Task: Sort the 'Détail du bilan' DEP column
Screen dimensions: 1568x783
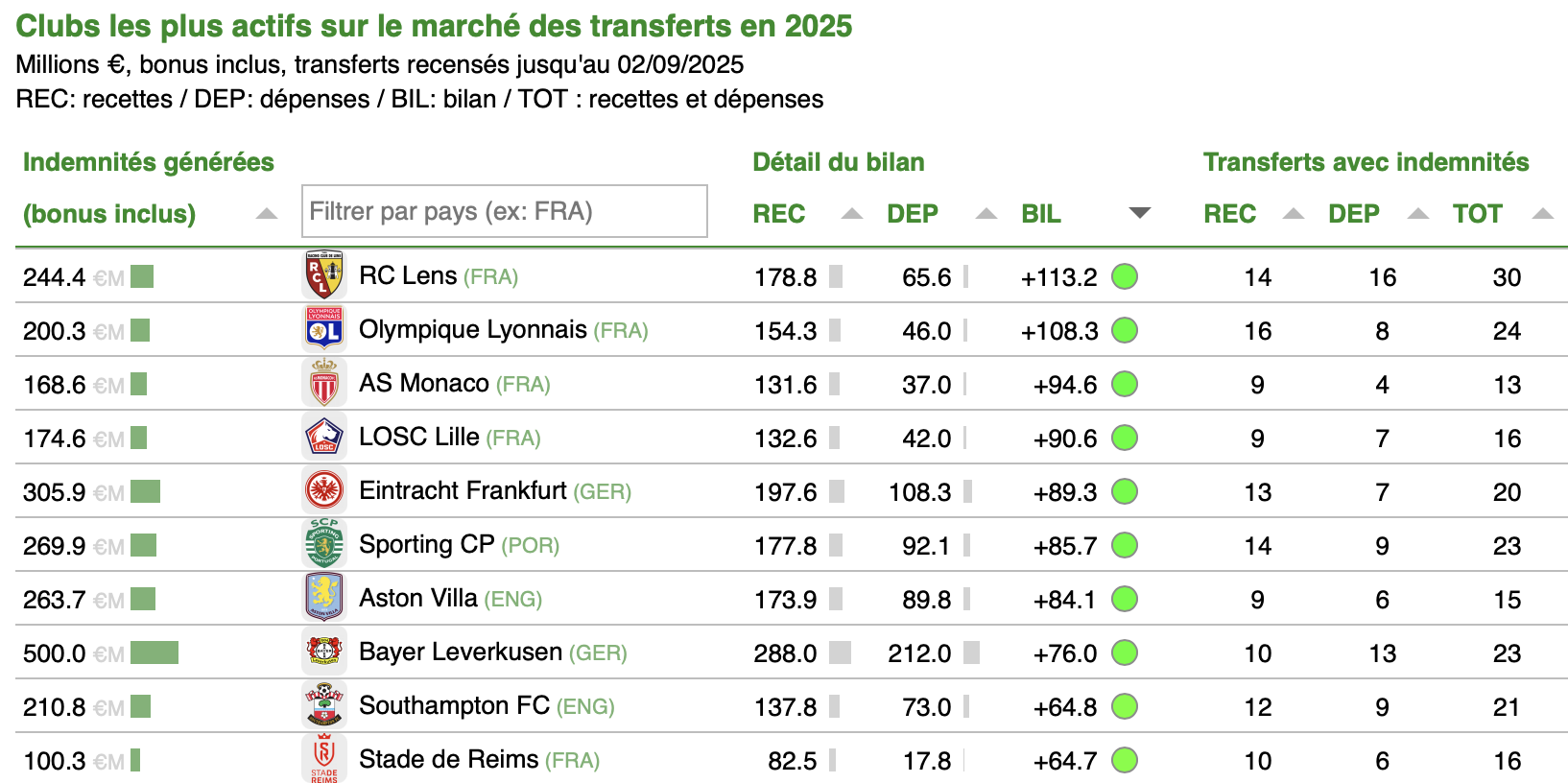Action: 986,214
